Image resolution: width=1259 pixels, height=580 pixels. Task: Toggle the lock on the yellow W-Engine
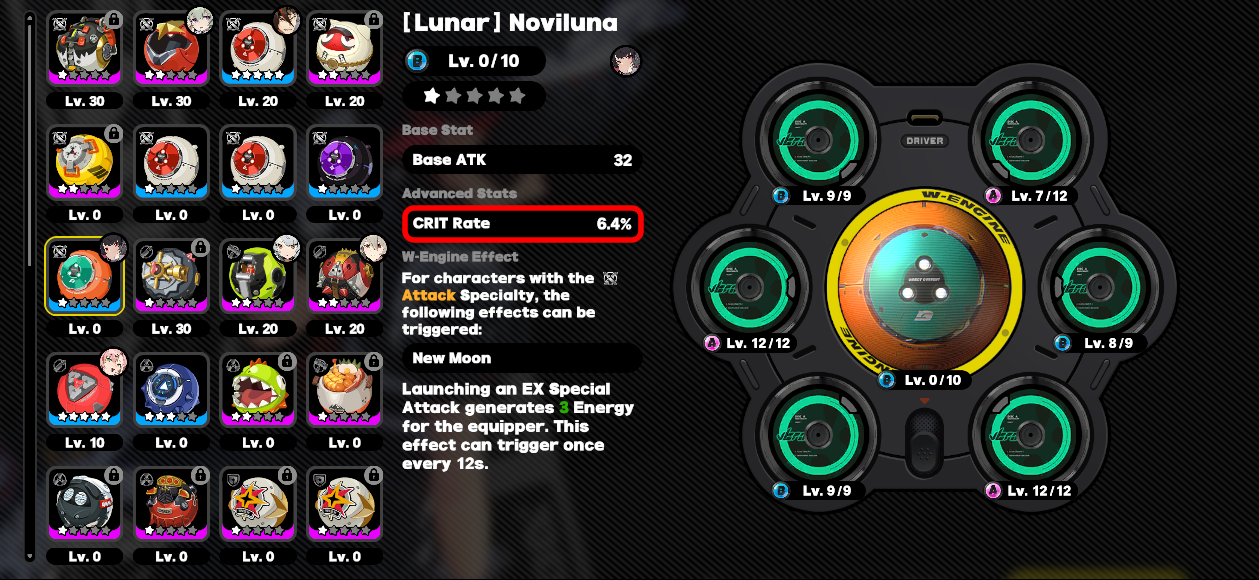tap(113, 134)
